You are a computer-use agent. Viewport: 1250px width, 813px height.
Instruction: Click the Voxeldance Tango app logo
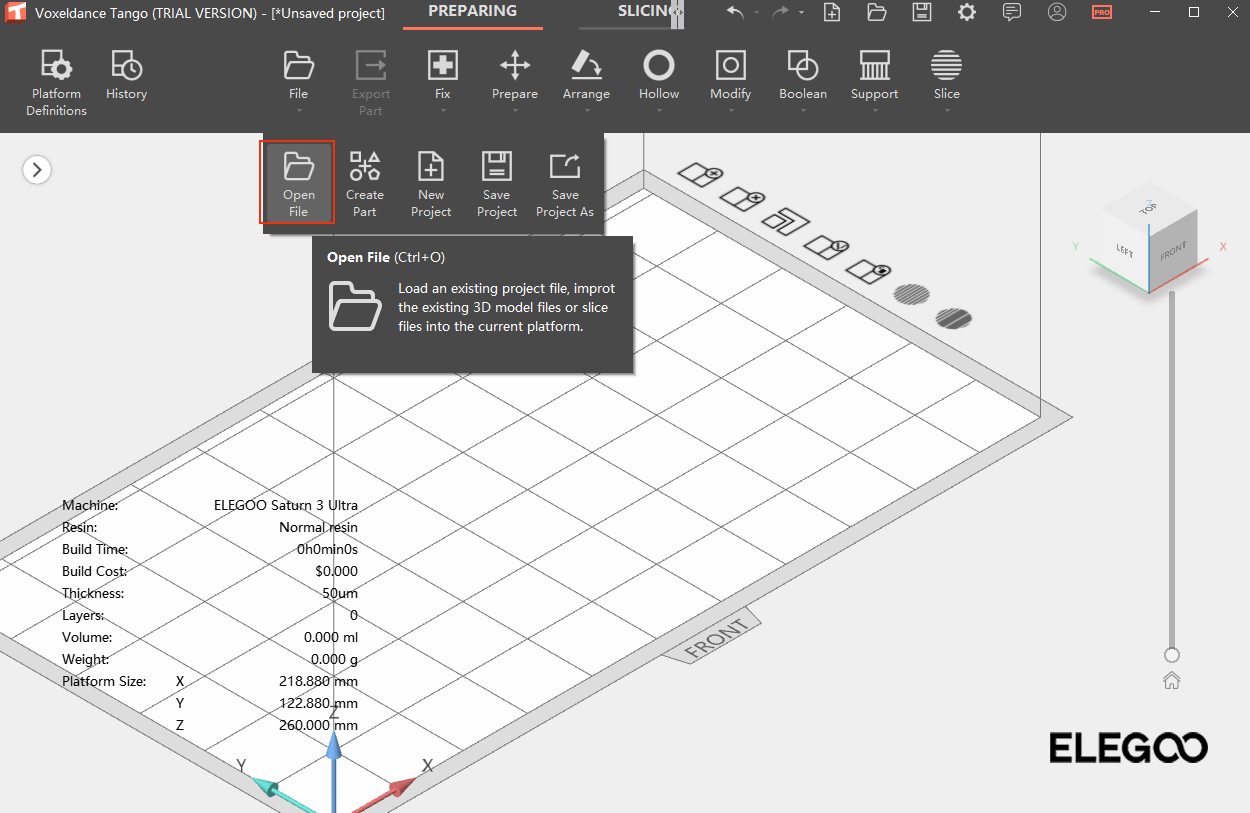16,13
